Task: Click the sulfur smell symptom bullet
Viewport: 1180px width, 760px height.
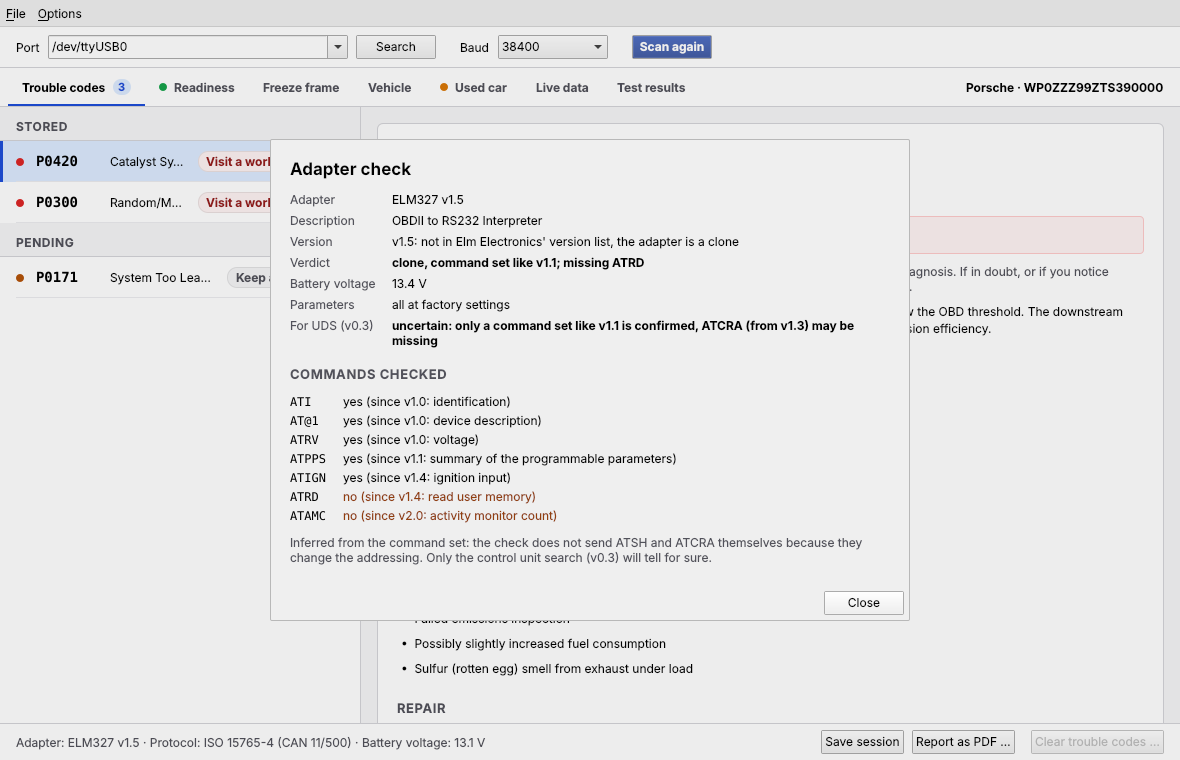Action: 547,669
